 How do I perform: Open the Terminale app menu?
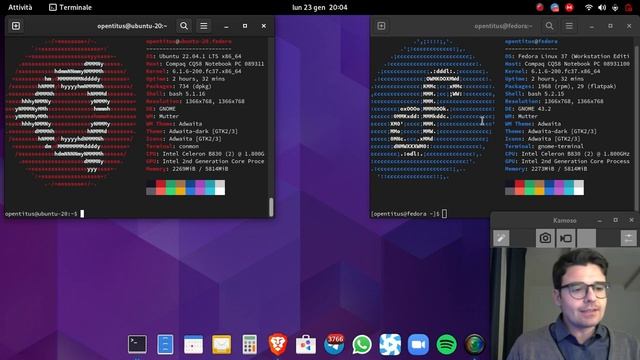(70, 7)
